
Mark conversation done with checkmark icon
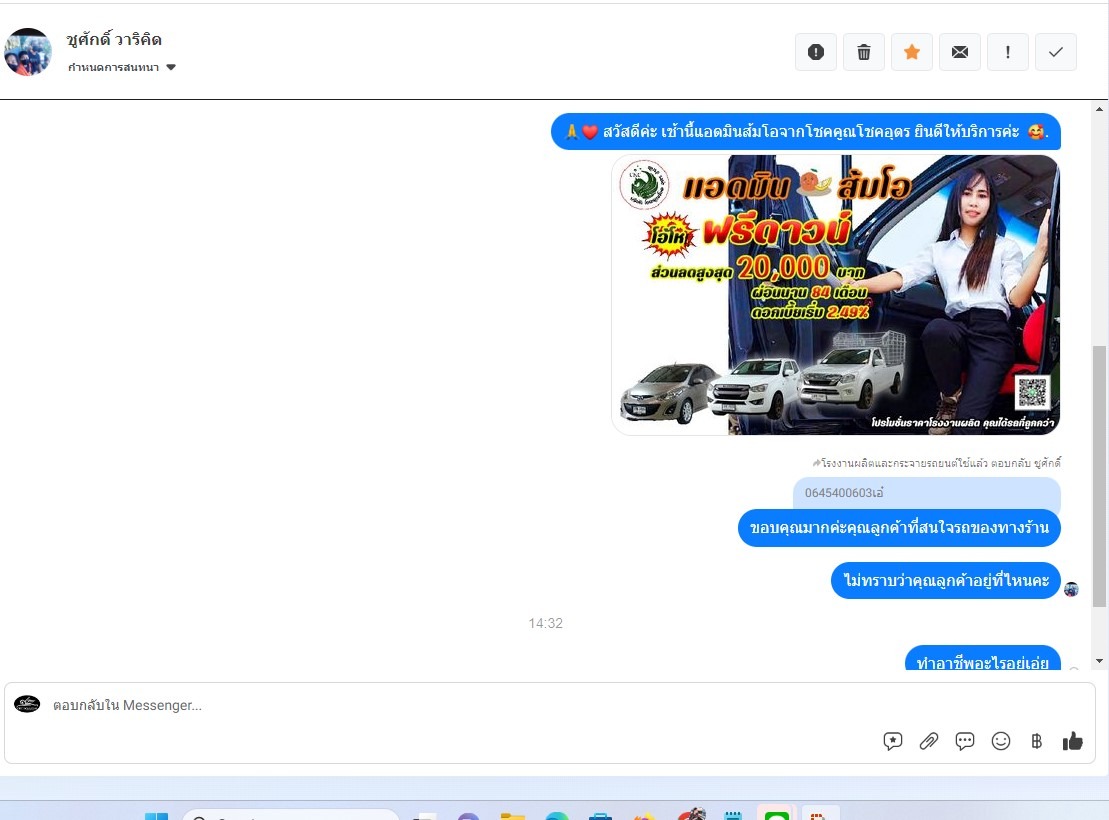1055,52
